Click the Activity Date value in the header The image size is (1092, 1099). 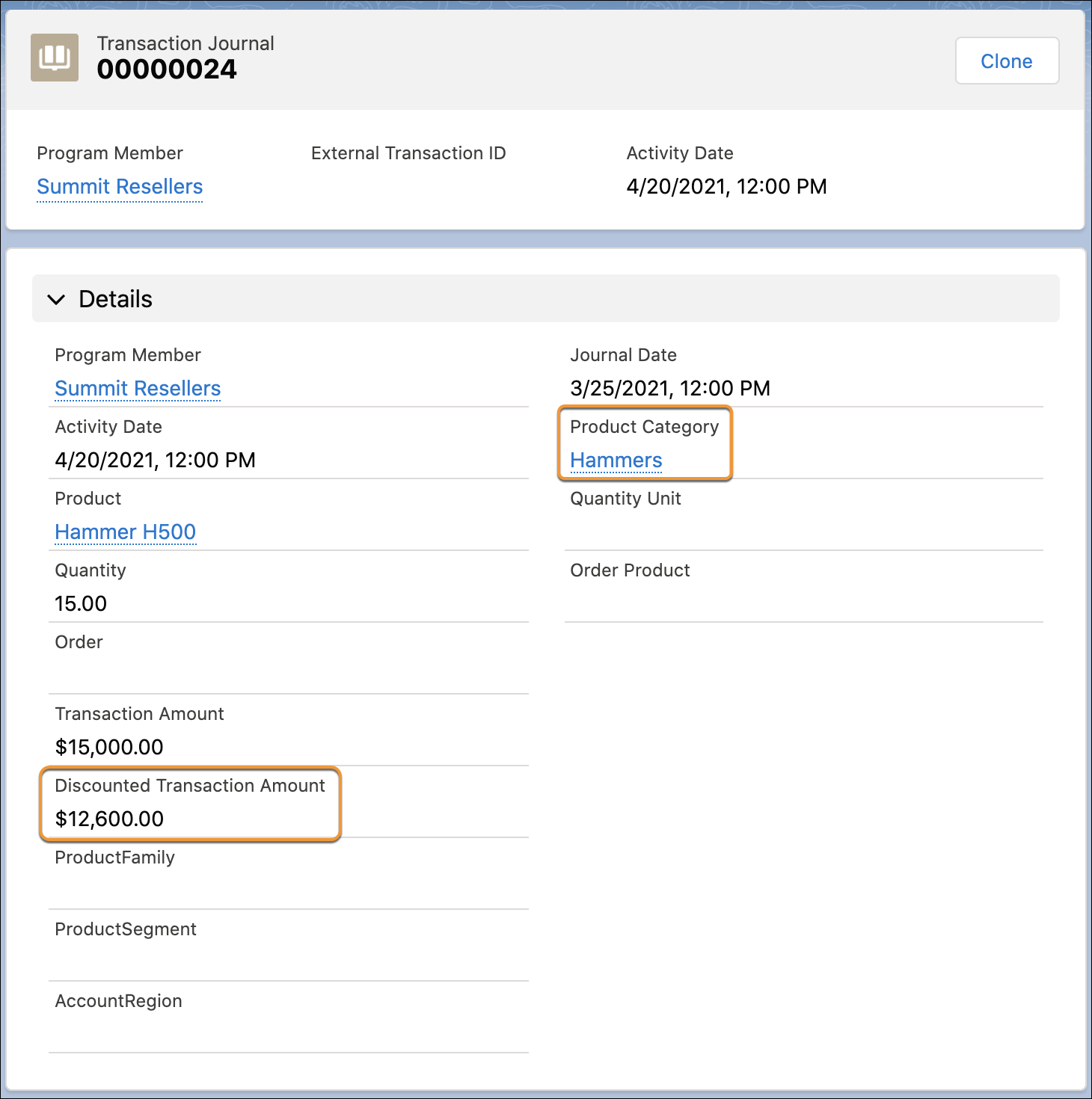(726, 186)
